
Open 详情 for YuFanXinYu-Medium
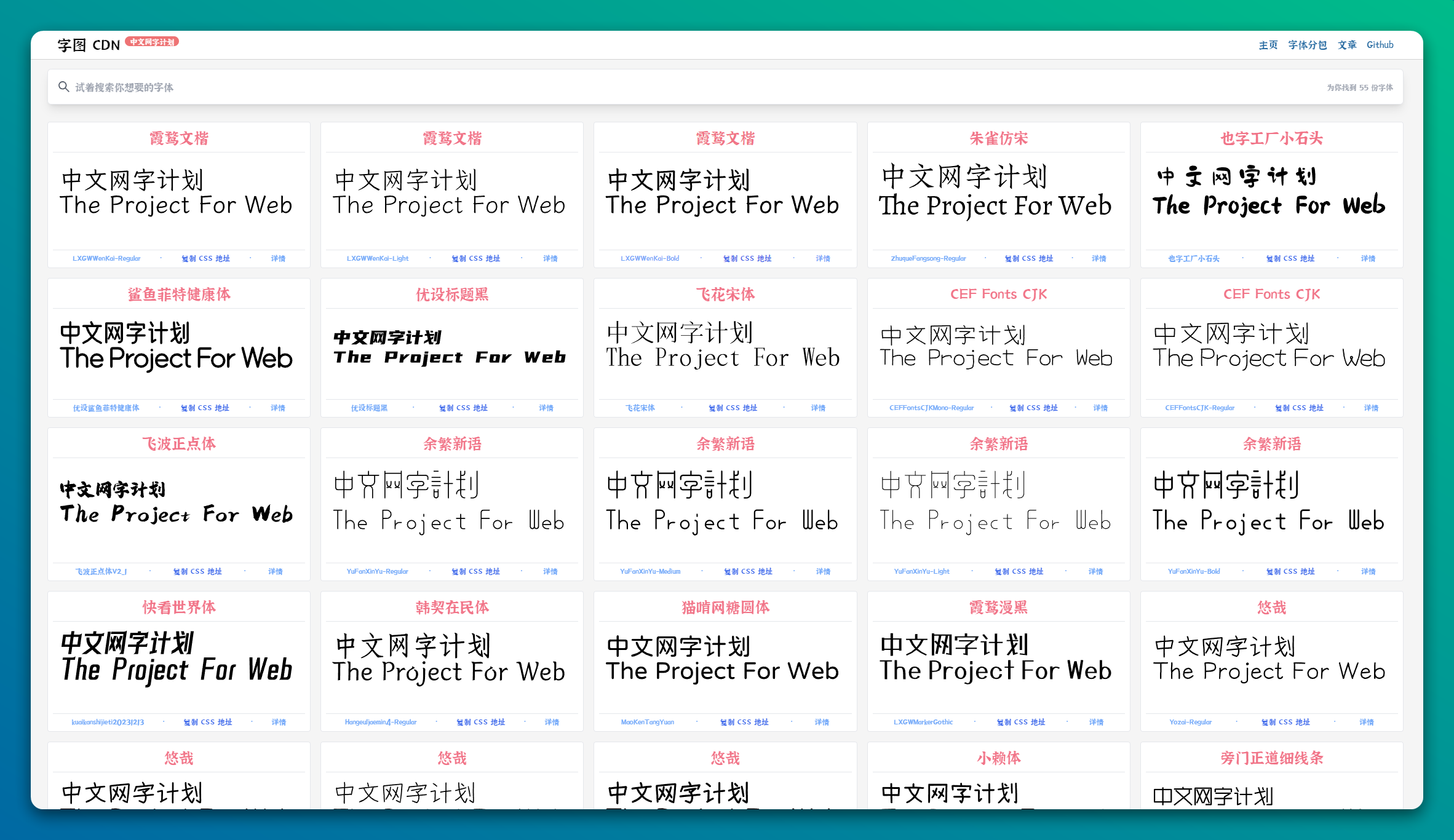[x=823, y=571]
